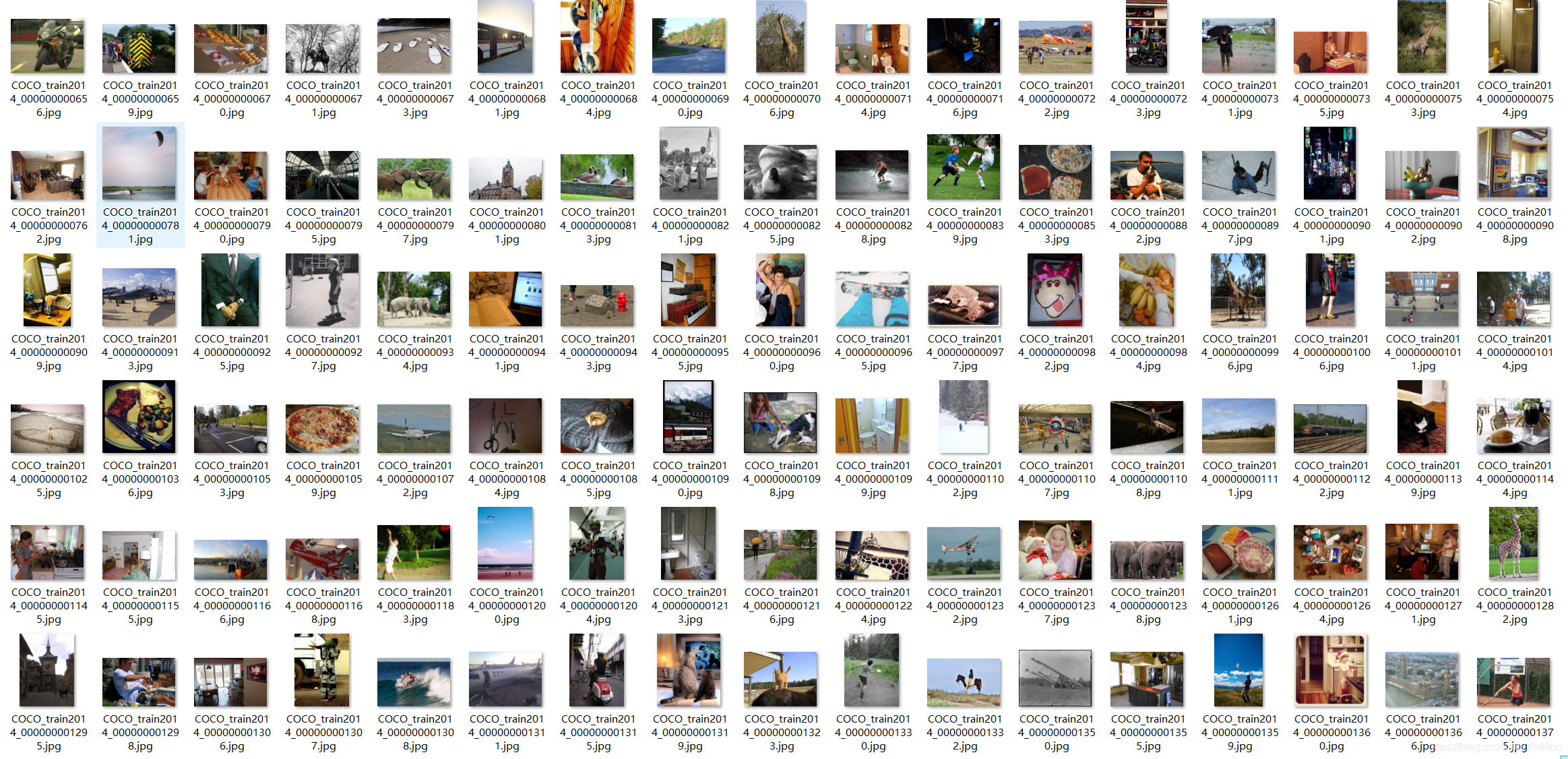Pick the soccer players image 0839.jpg
This screenshot has height=759, width=1568.
[964, 167]
